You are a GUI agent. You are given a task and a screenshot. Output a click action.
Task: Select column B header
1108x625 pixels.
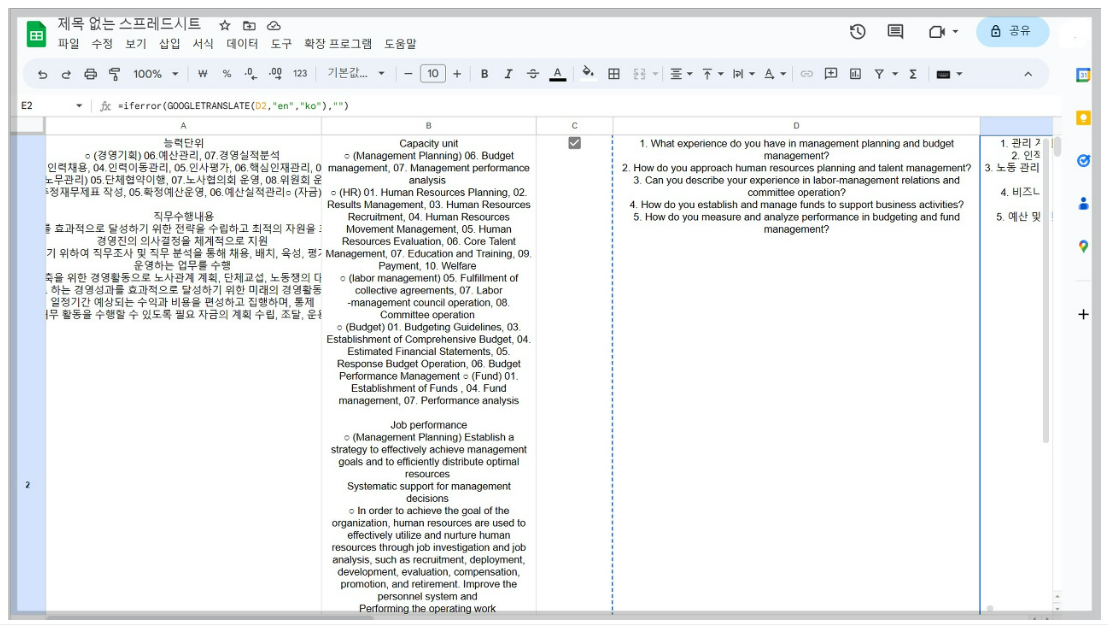click(429, 126)
